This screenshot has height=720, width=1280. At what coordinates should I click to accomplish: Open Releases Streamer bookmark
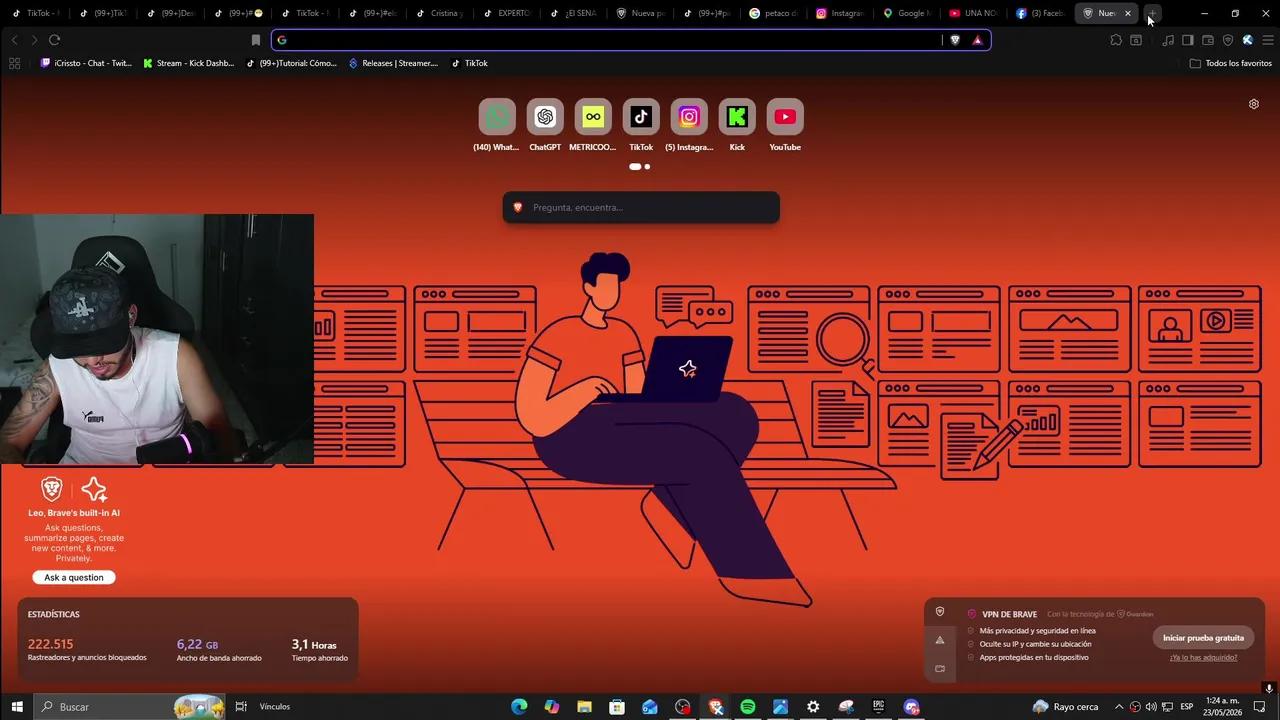(393, 63)
